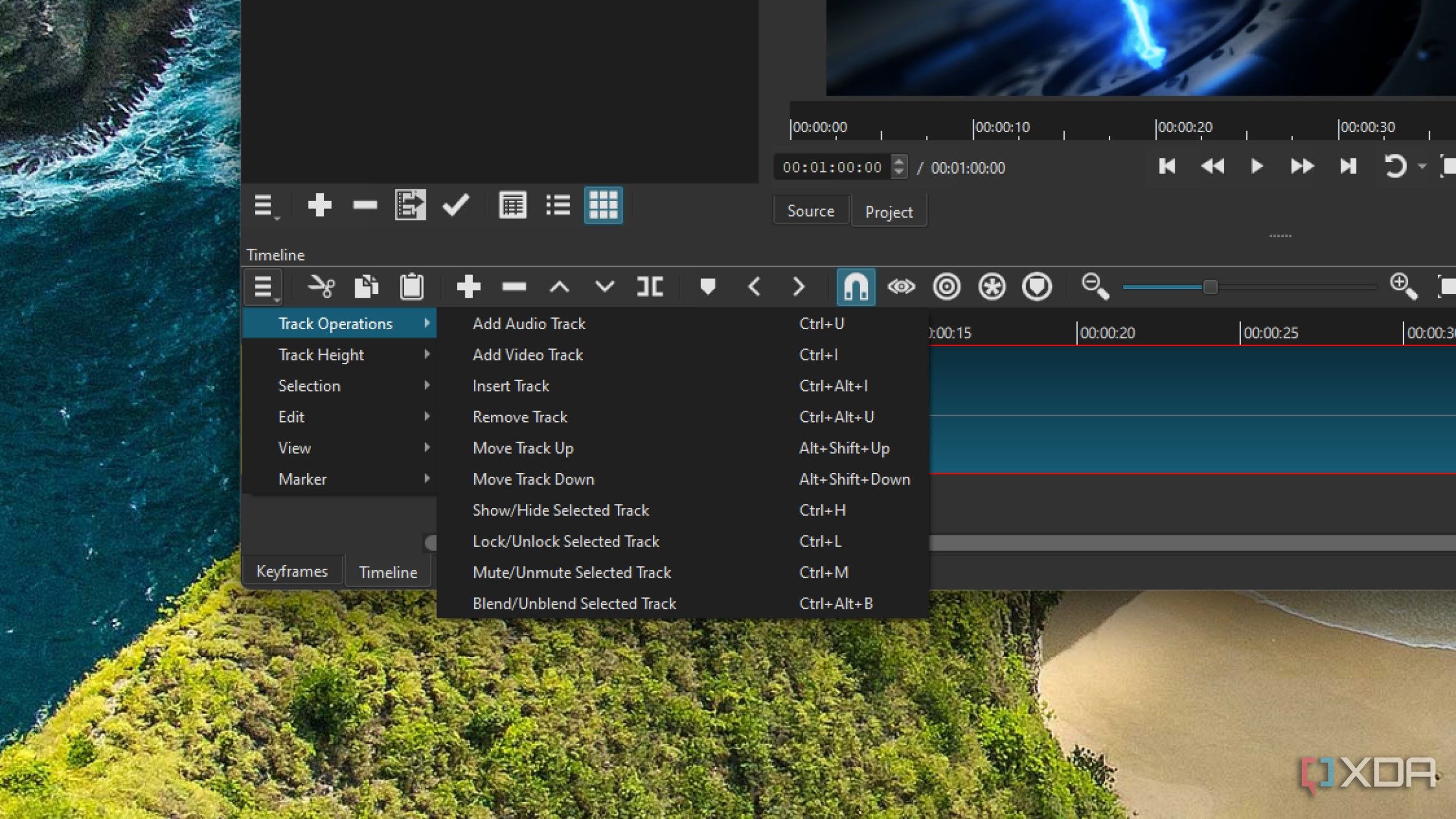This screenshot has height=819, width=1456.
Task: Add source to playlist with plus icon
Action: point(319,205)
